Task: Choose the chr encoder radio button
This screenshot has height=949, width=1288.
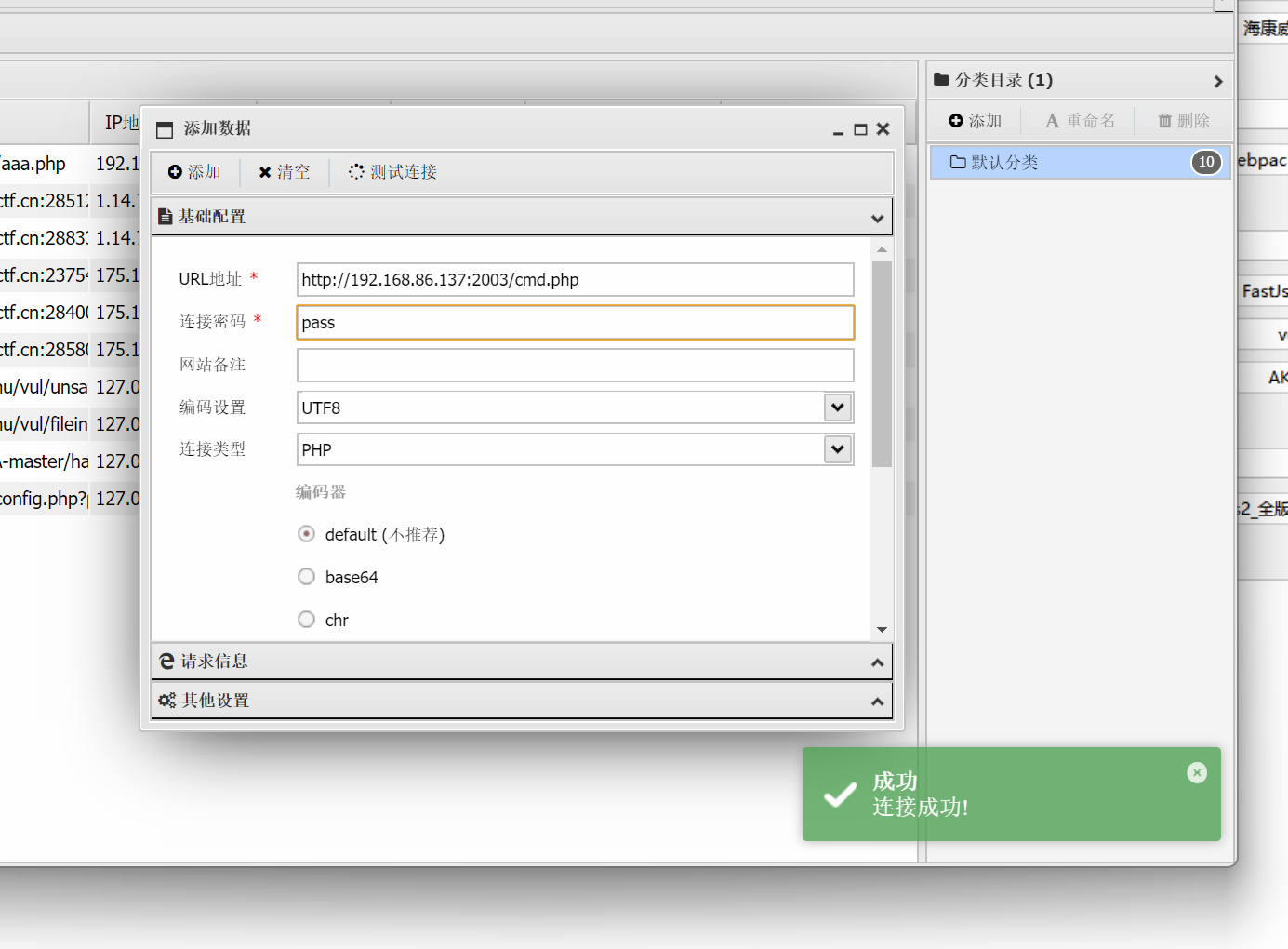Action: tap(306, 620)
